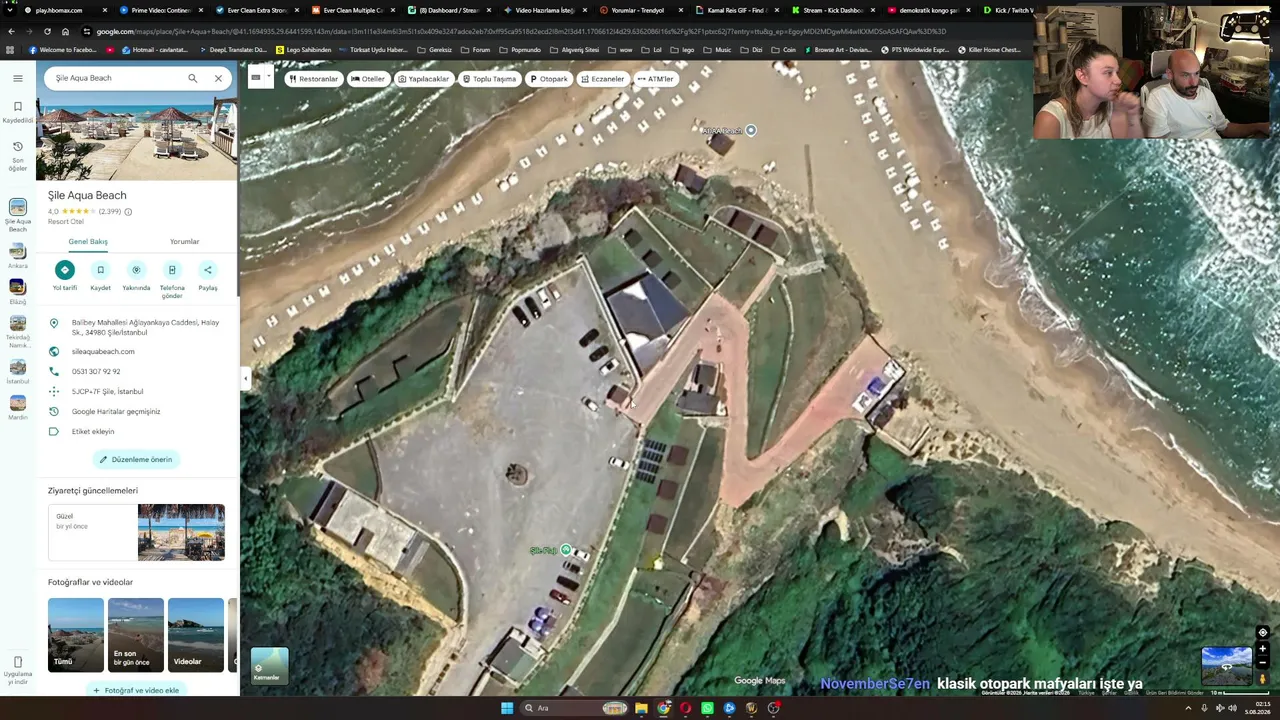Filter map by Restoranlar

[x=313, y=79]
